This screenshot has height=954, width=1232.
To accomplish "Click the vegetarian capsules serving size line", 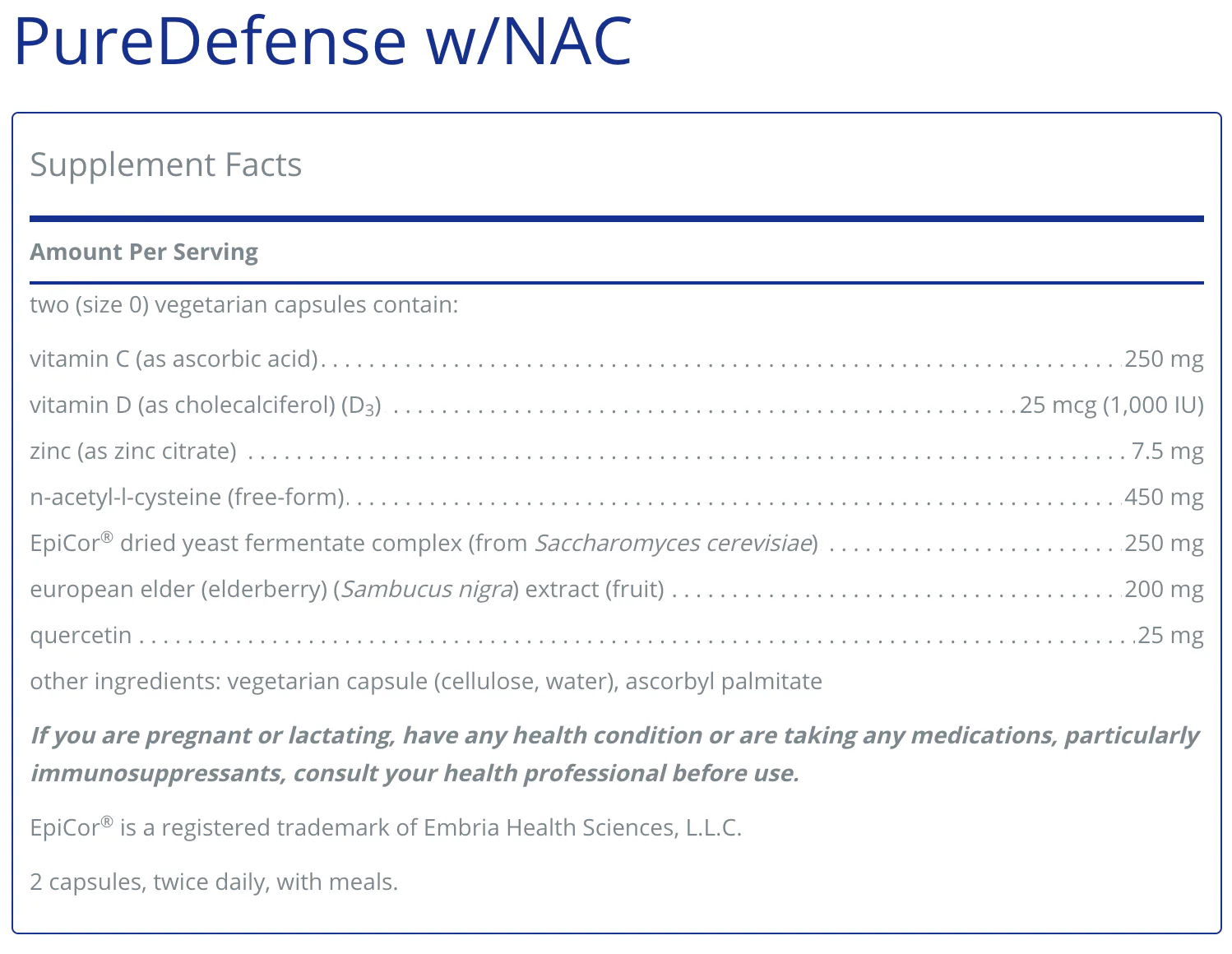I will coord(244,305).
